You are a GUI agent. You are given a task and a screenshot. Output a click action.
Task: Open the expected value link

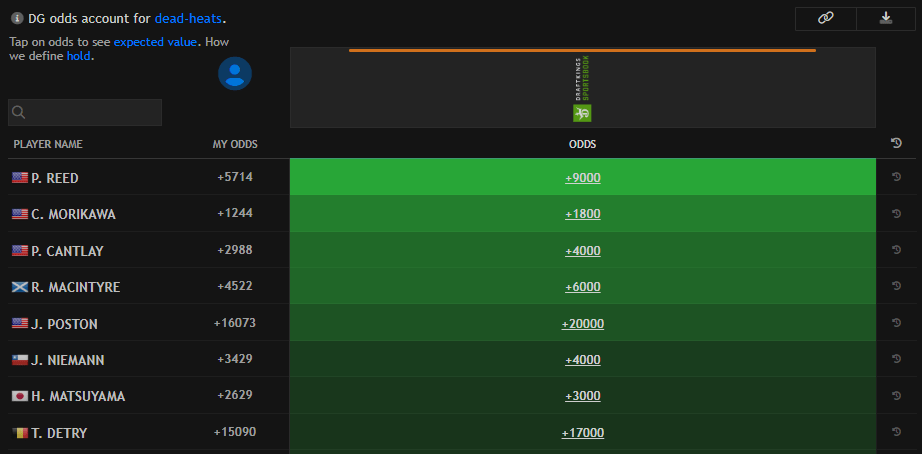click(x=155, y=42)
